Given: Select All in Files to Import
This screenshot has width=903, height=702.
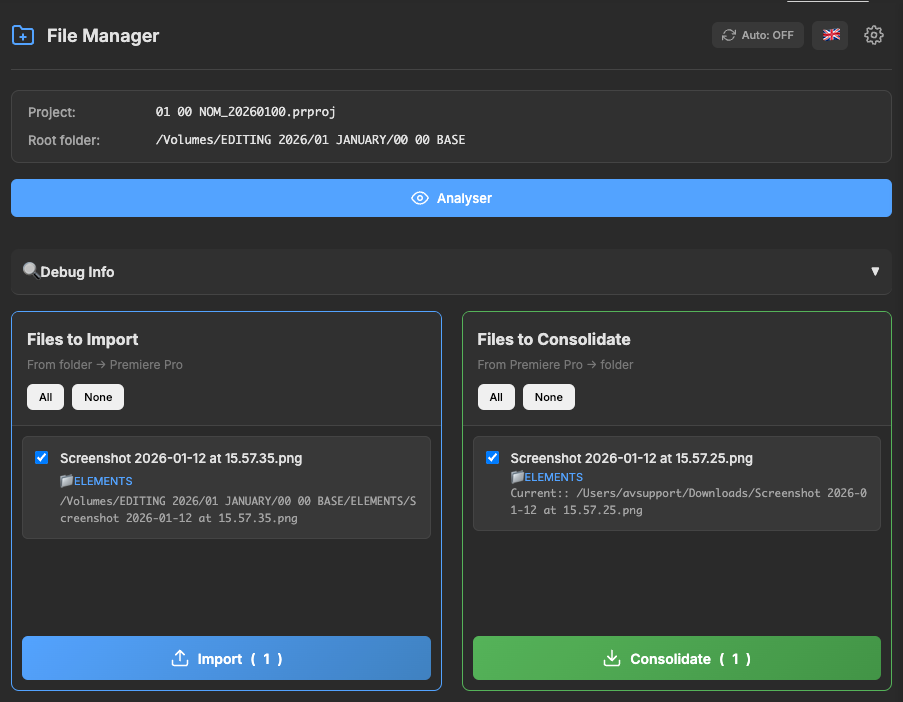Looking at the screenshot, I should click(x=46, y=397).
